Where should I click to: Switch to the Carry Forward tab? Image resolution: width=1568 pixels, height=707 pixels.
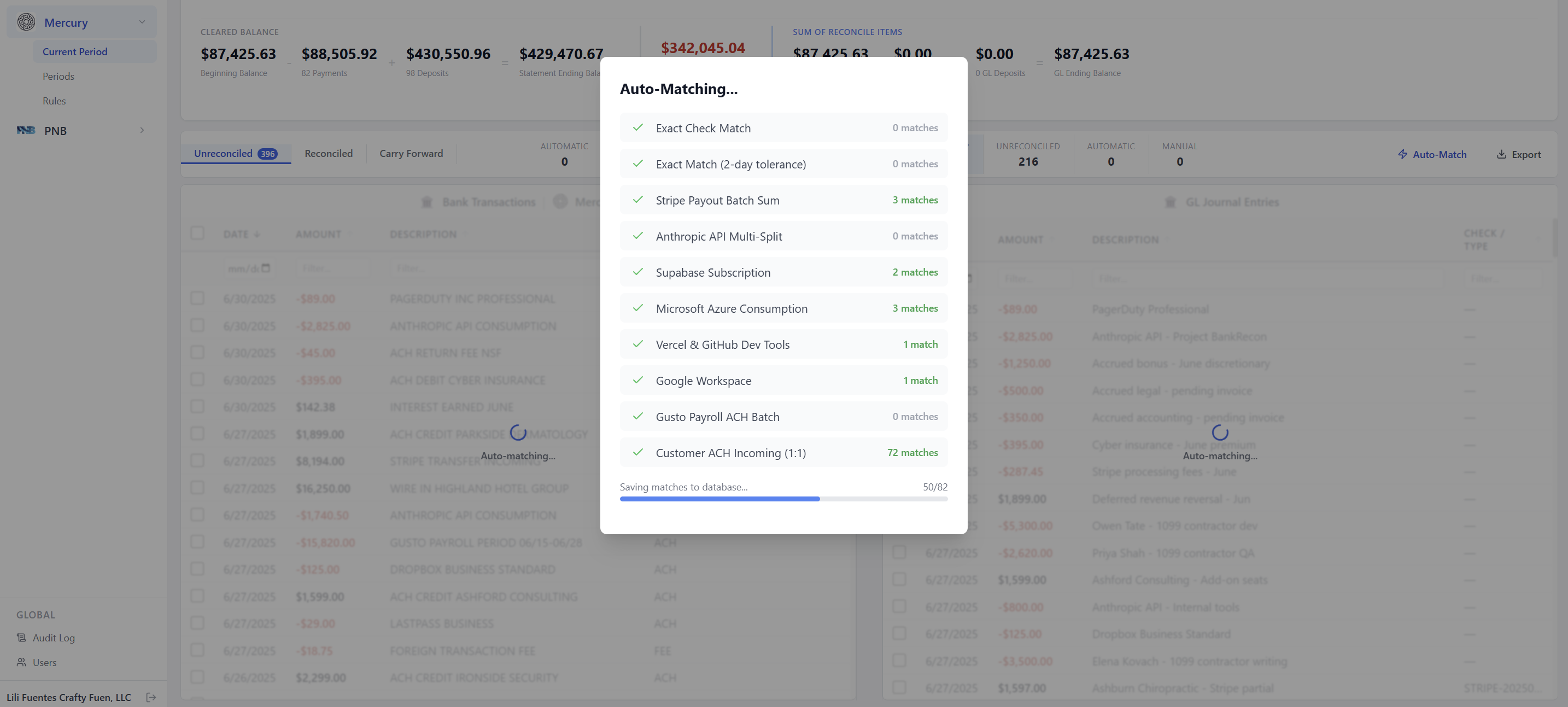412,154
